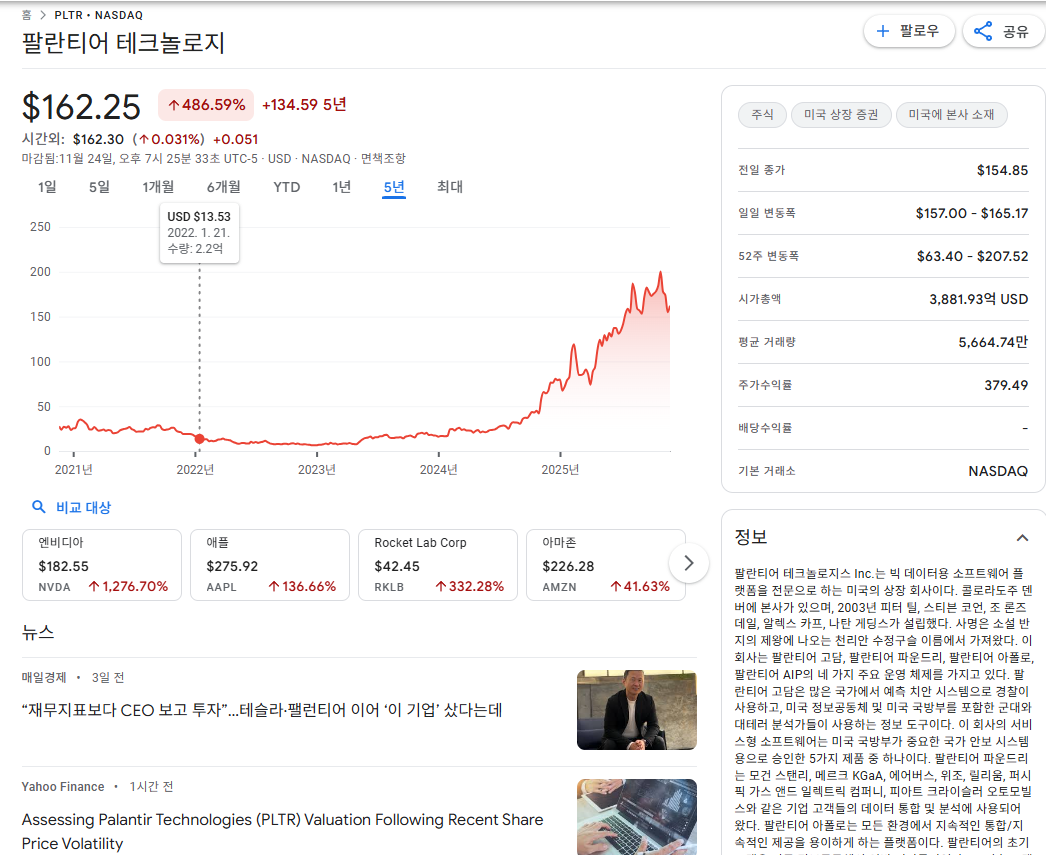Click the 미국 상장 증권 chip
The height and width of the screenshot is (855, 1046).
coord(841,115)
